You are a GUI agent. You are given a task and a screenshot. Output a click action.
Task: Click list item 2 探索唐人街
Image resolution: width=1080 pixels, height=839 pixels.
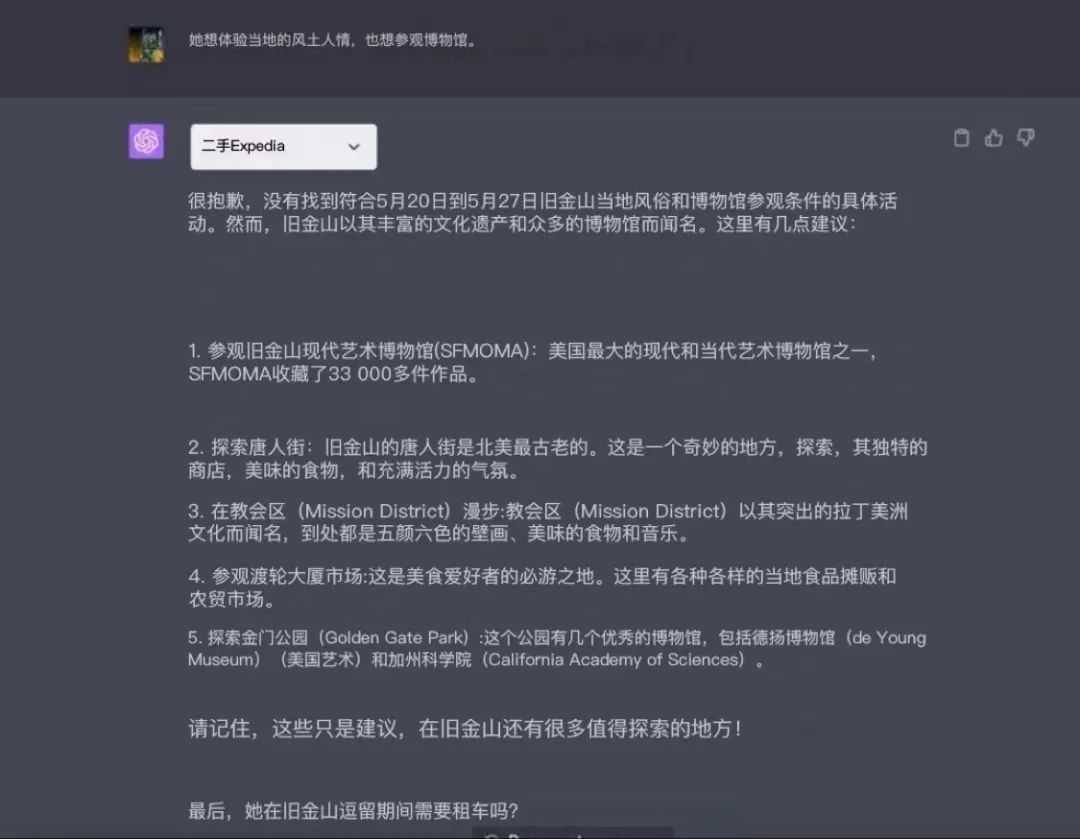click(558, 459)
